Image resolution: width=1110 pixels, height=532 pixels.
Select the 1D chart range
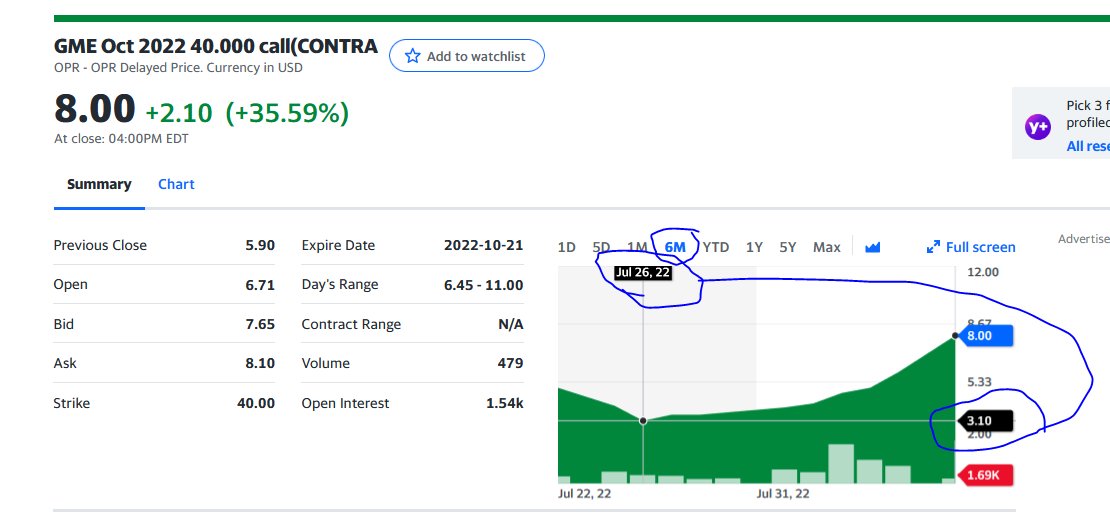coord(566,247)
